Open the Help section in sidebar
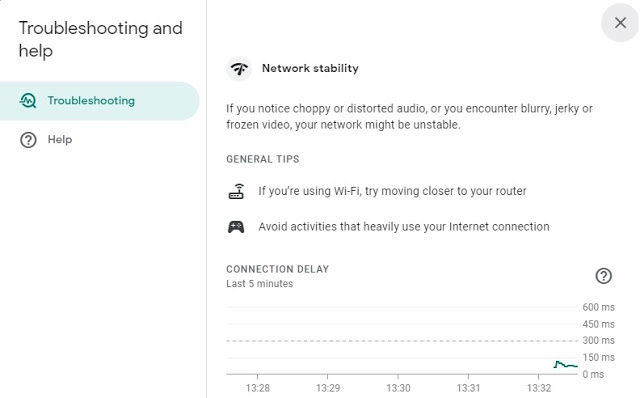Screen dimensions: 640x398 [x=60, y=140]
